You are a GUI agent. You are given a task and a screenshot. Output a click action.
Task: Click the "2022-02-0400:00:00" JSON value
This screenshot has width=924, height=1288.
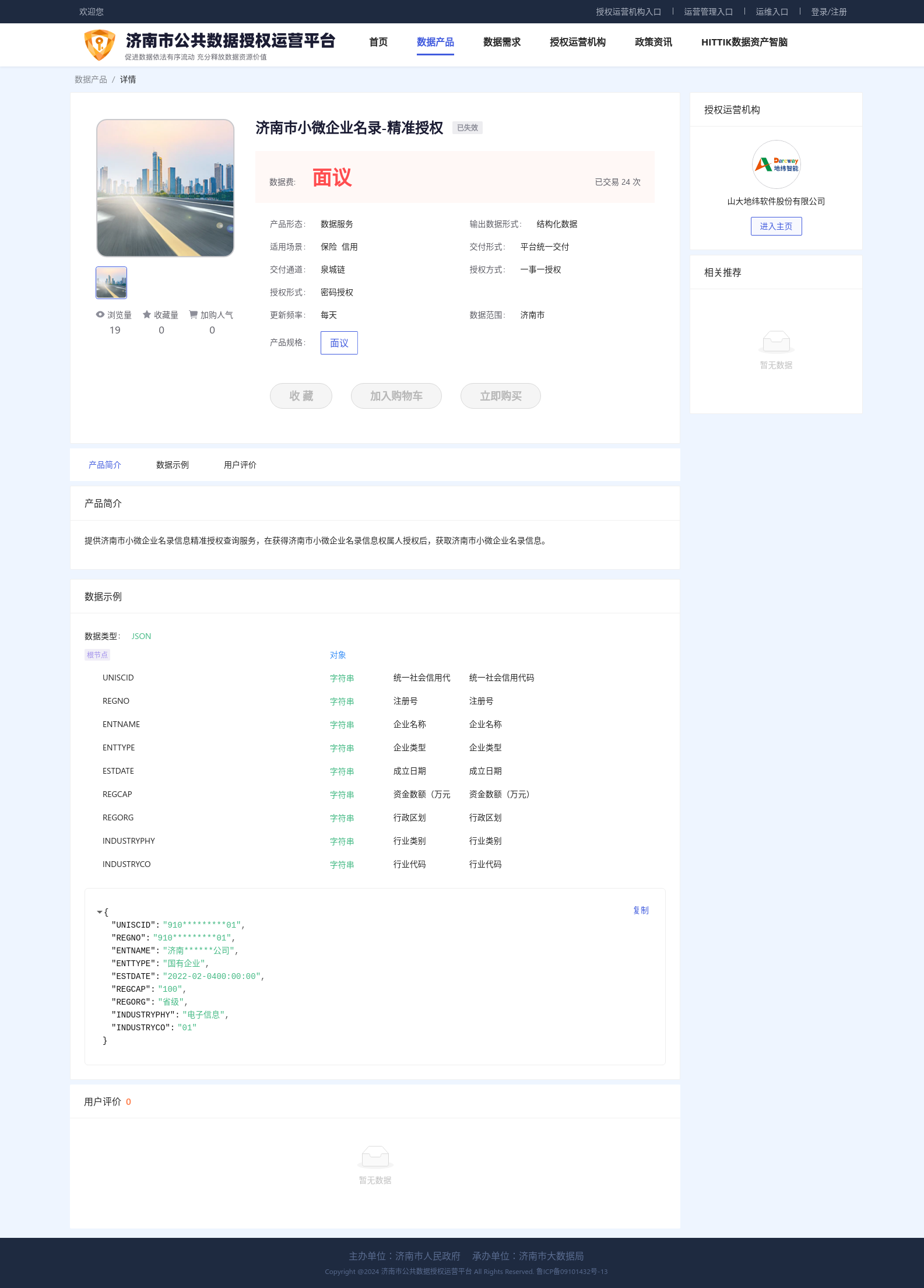pos(212,976)
